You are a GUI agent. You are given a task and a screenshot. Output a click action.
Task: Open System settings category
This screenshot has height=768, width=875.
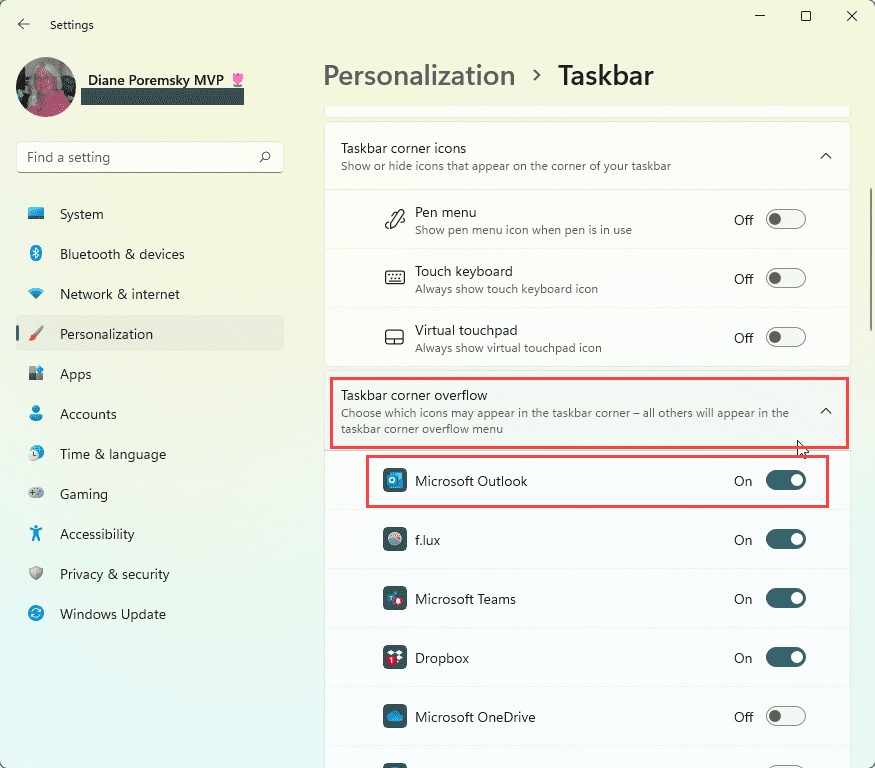pyautogui.click(x=150, y=214)
